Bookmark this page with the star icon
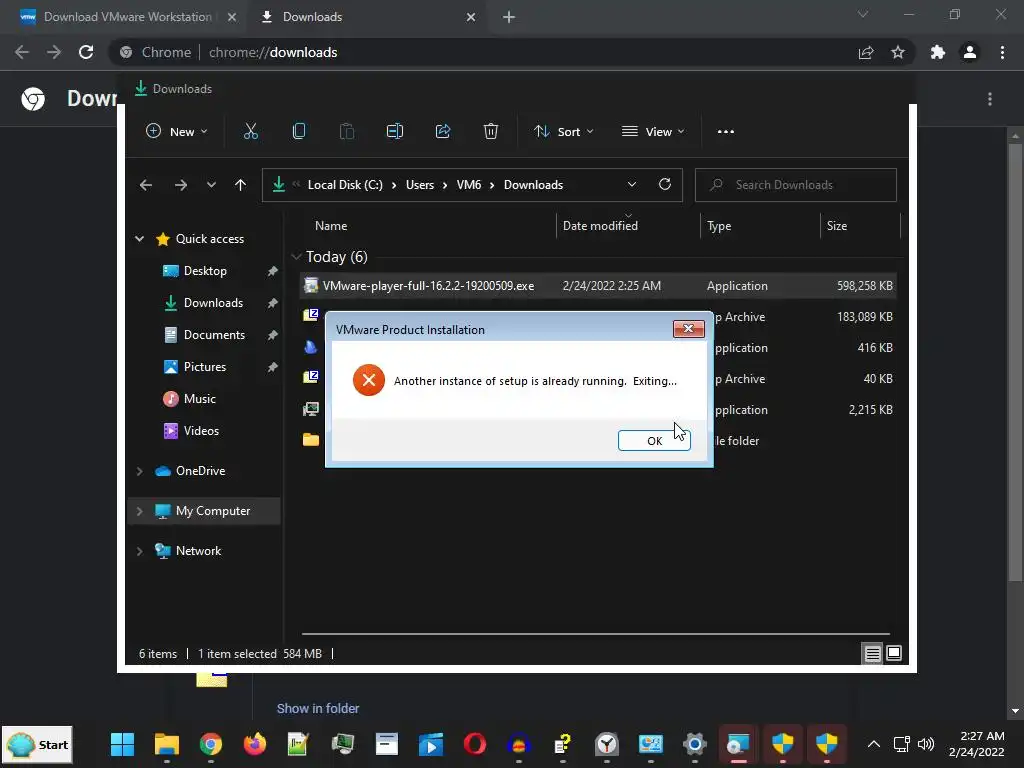Viewport: 1024px width, 768px height. point(898,52)
